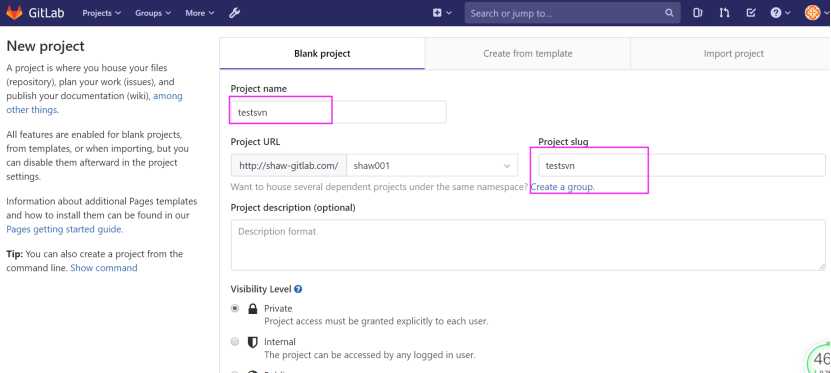Open the issues icon in navbar
The width and height of the screenshot is (831, 373).
tap(697, 13)
